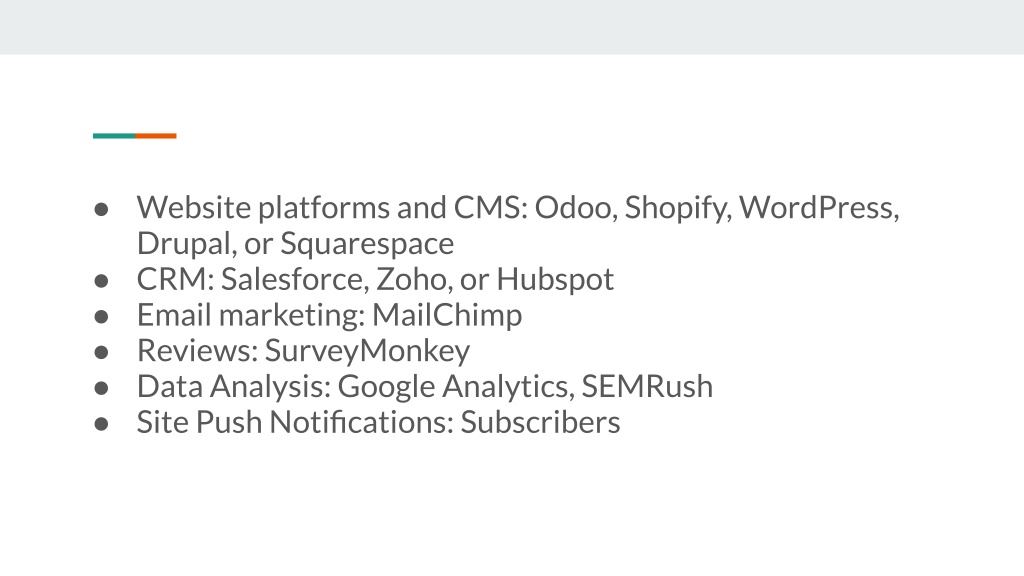Click the word SurveyMonkey
The image size is (1024, 576).
coord(367,351)
